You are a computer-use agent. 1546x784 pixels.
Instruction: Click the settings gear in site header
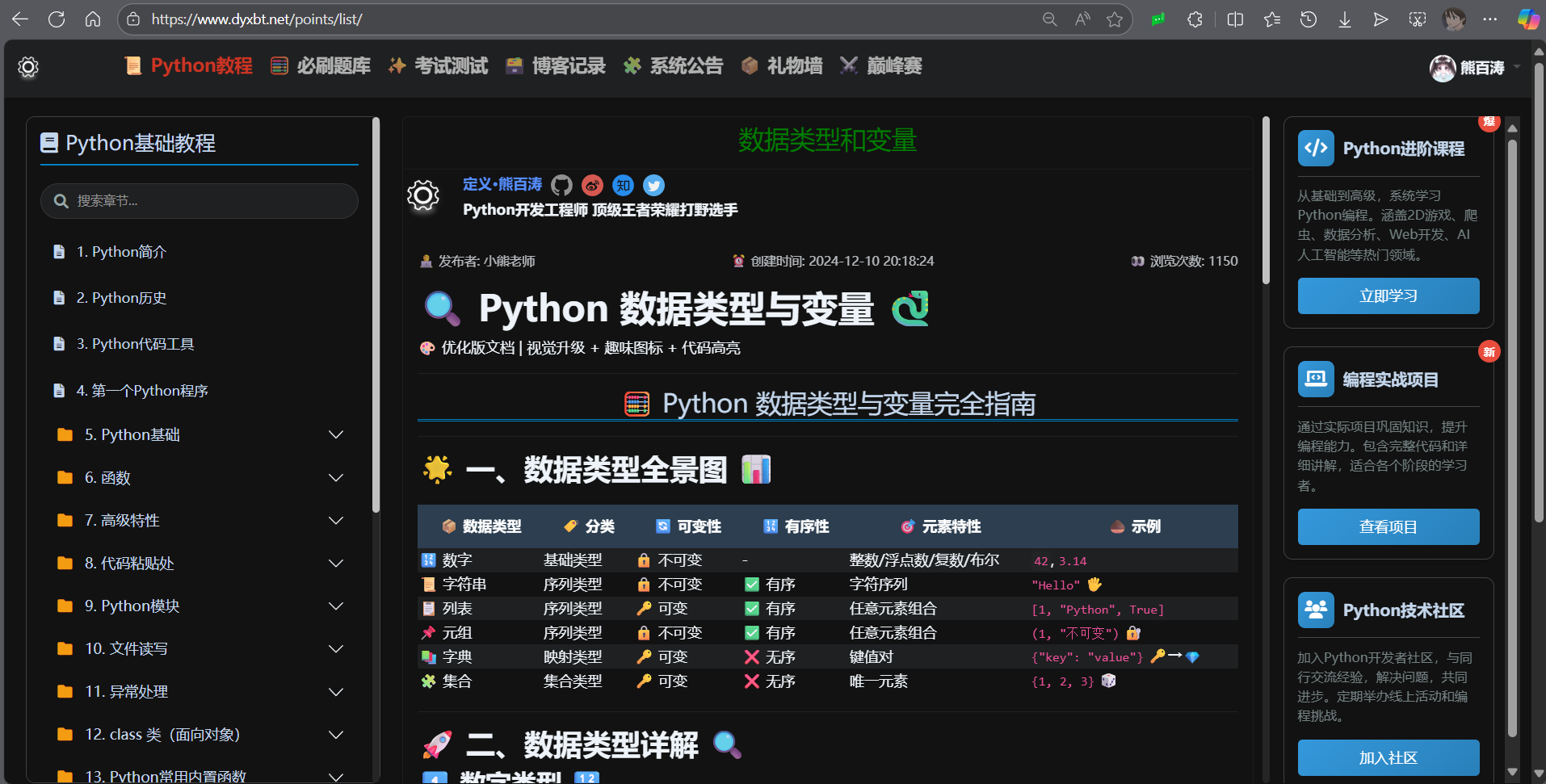click(28, 67)
